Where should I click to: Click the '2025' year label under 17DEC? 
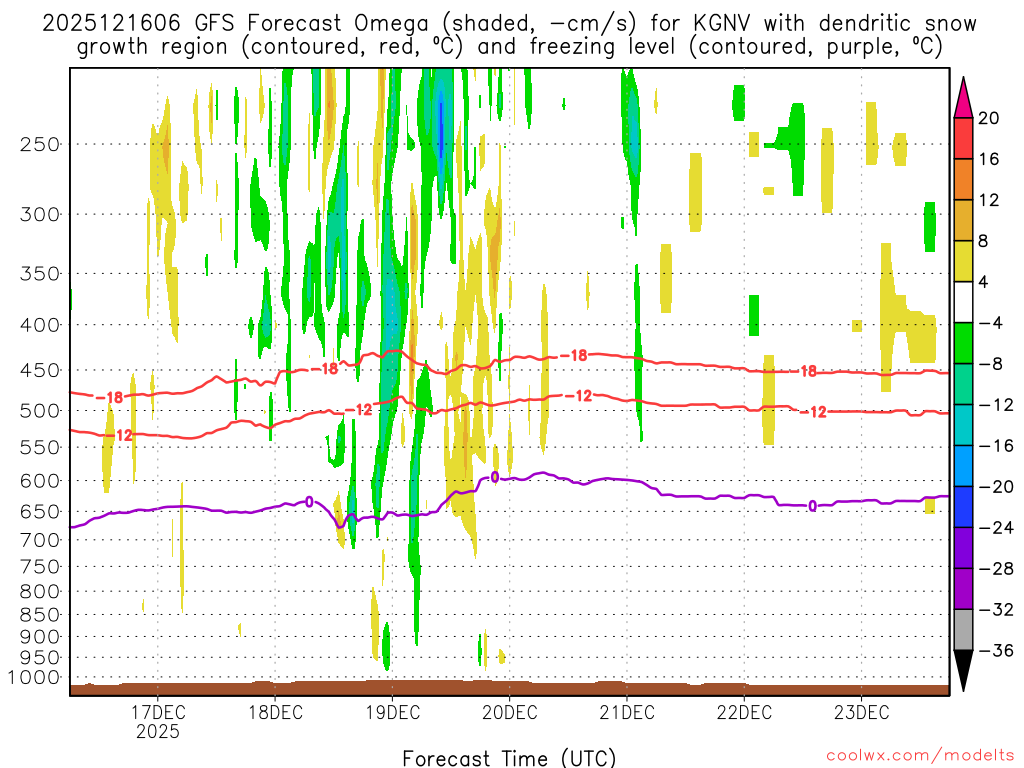coord(157,731)
